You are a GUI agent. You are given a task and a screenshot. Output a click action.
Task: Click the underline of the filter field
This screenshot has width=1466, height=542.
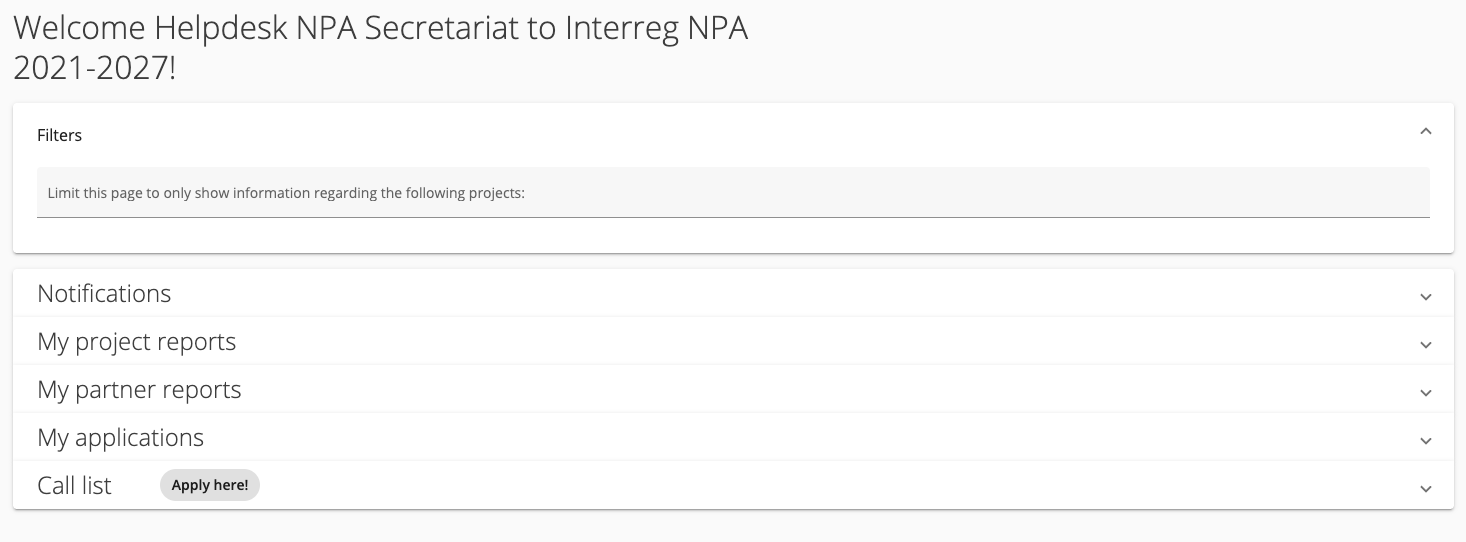pyautogui.click(x=733, y=217)
